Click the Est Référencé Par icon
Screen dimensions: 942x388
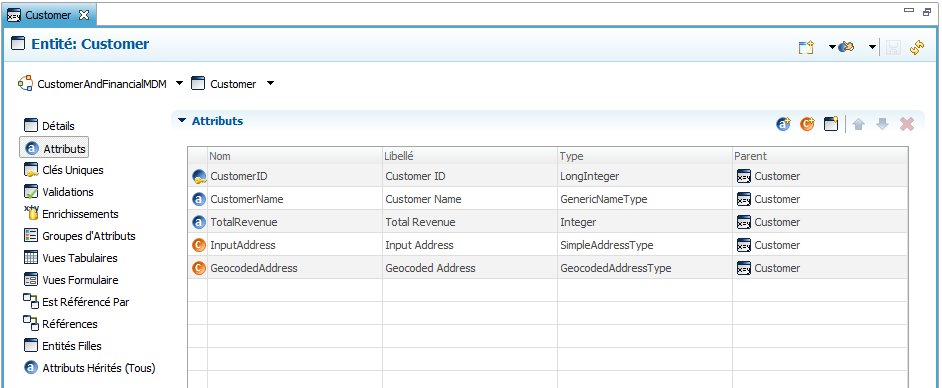[x=31, y=302]
